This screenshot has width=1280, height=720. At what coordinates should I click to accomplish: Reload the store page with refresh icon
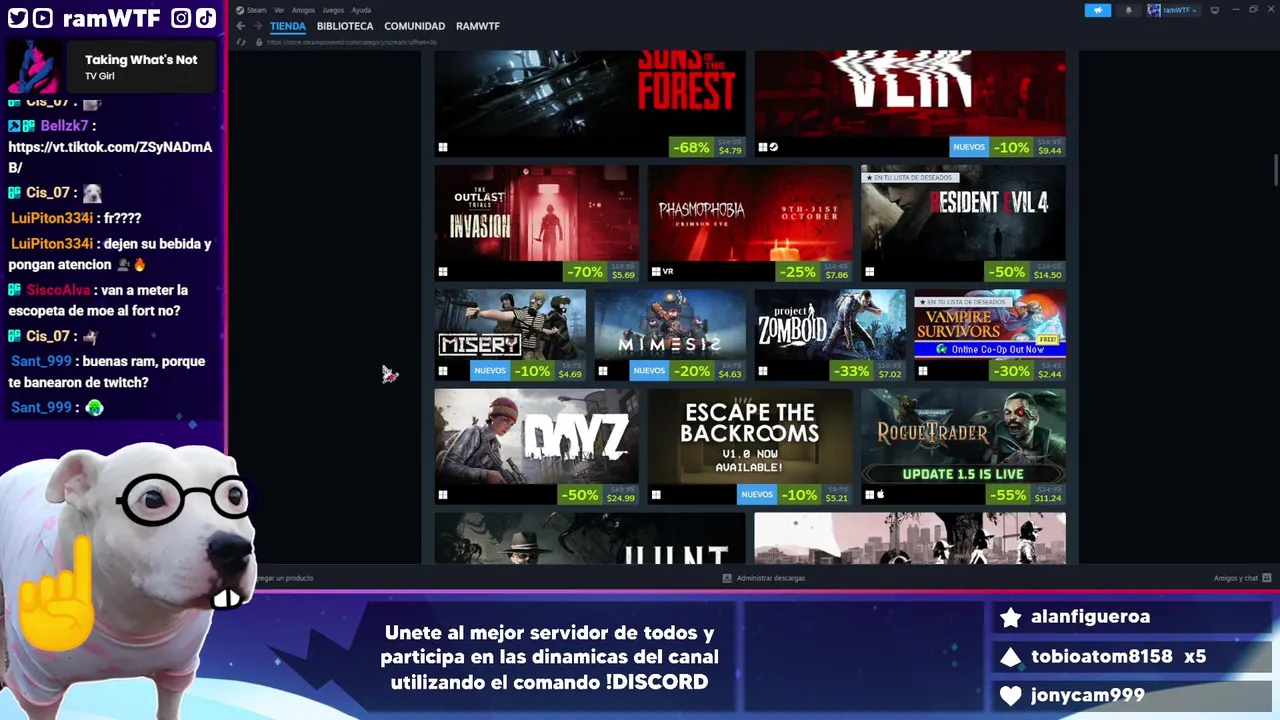click(x=241, y=42)
